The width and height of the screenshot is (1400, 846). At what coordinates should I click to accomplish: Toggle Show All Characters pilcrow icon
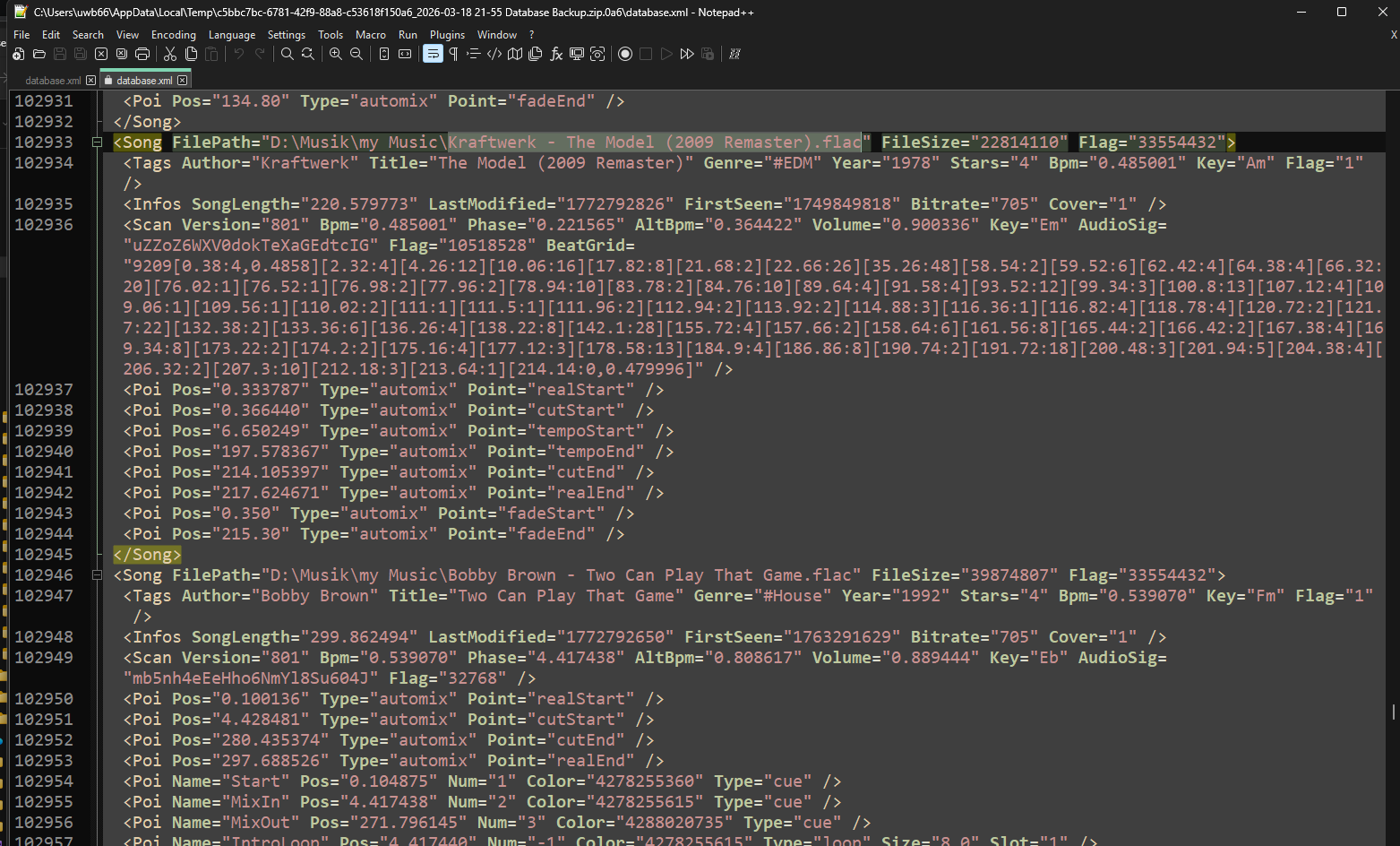(453, 54)
